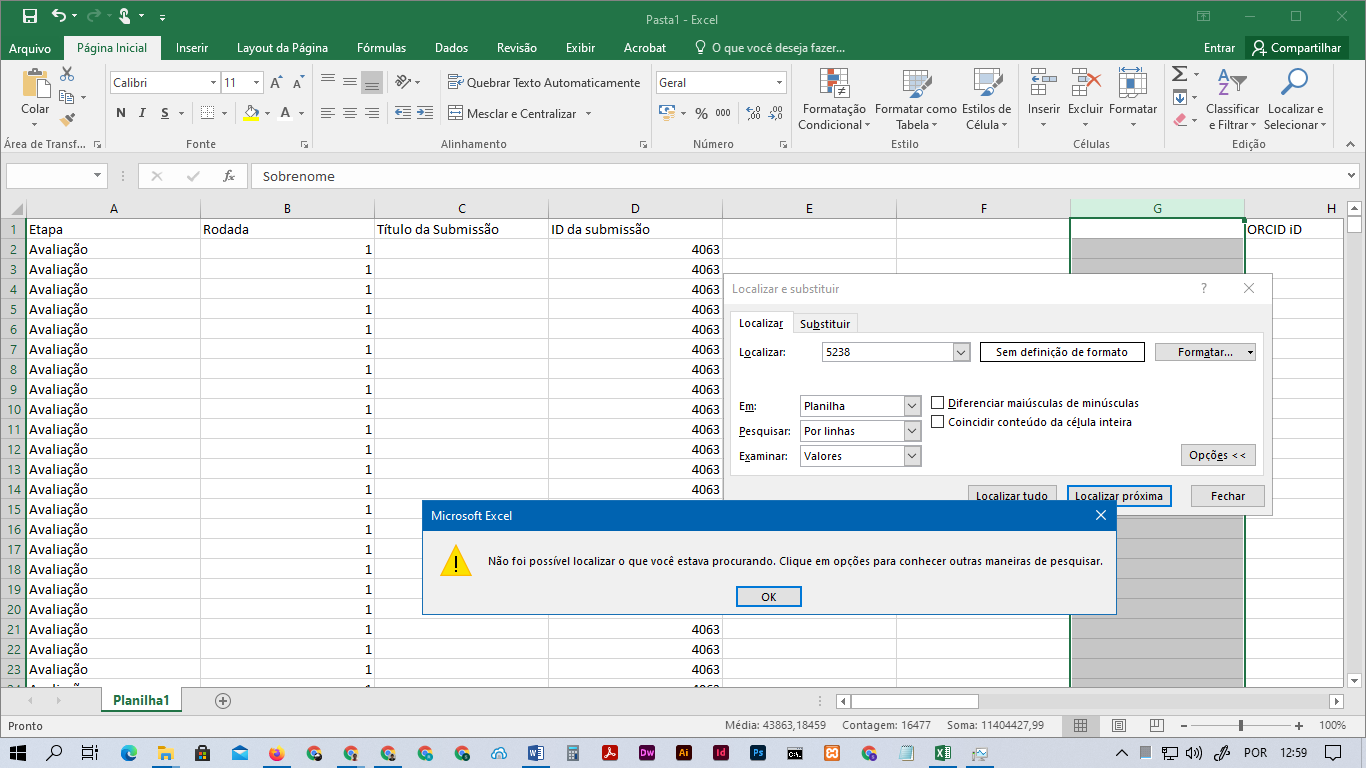Open Localizar e Selecionar menu
This screenshot has height=768, width=1366.
tap(1295, 100)
